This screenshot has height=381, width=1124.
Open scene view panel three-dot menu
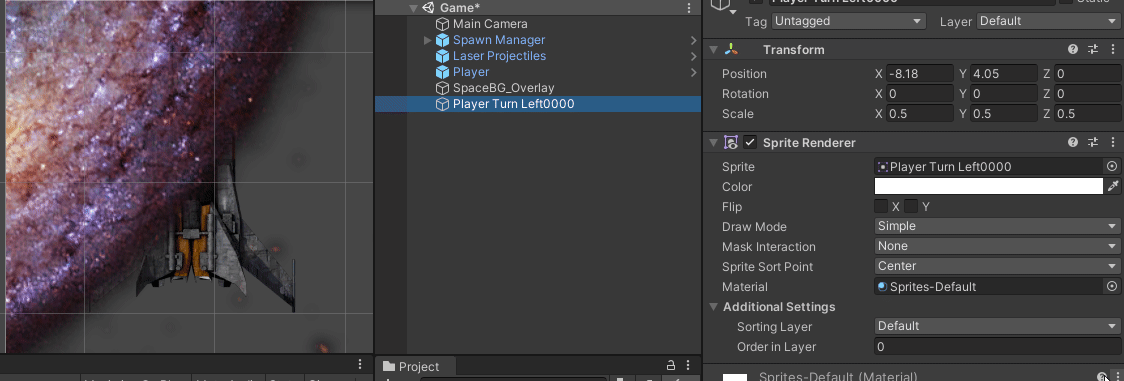tap(361, 365)
